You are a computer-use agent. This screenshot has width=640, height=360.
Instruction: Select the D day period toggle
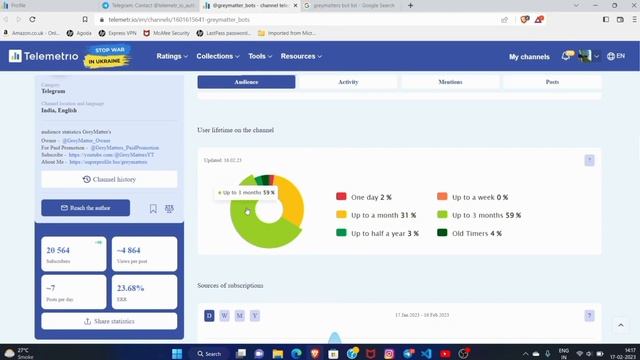coord(209,316)
